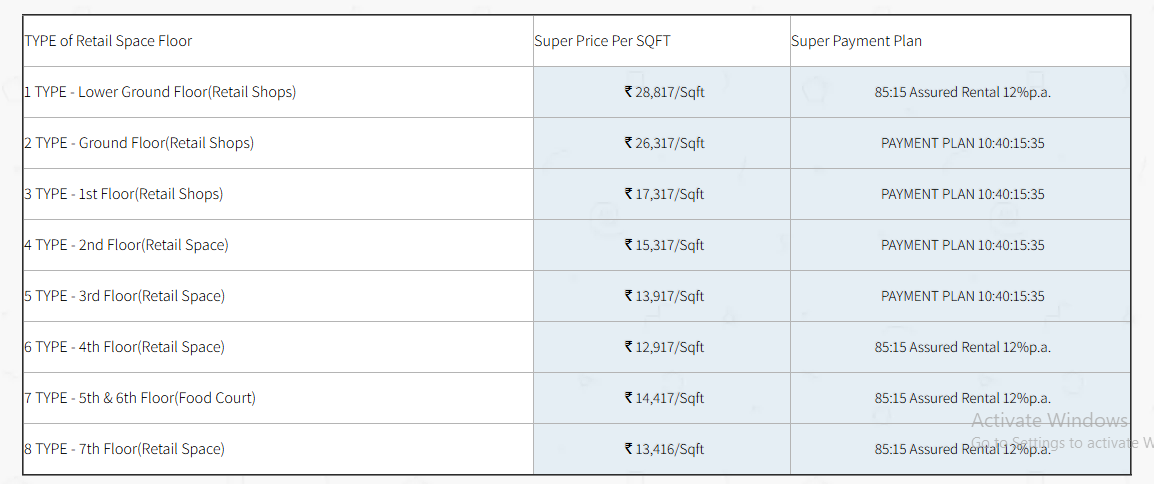Click the ₹ 13,917/Sqft price cell
Image resolution: width=1154 pixels, height=484 pixels.
point(662,296)
